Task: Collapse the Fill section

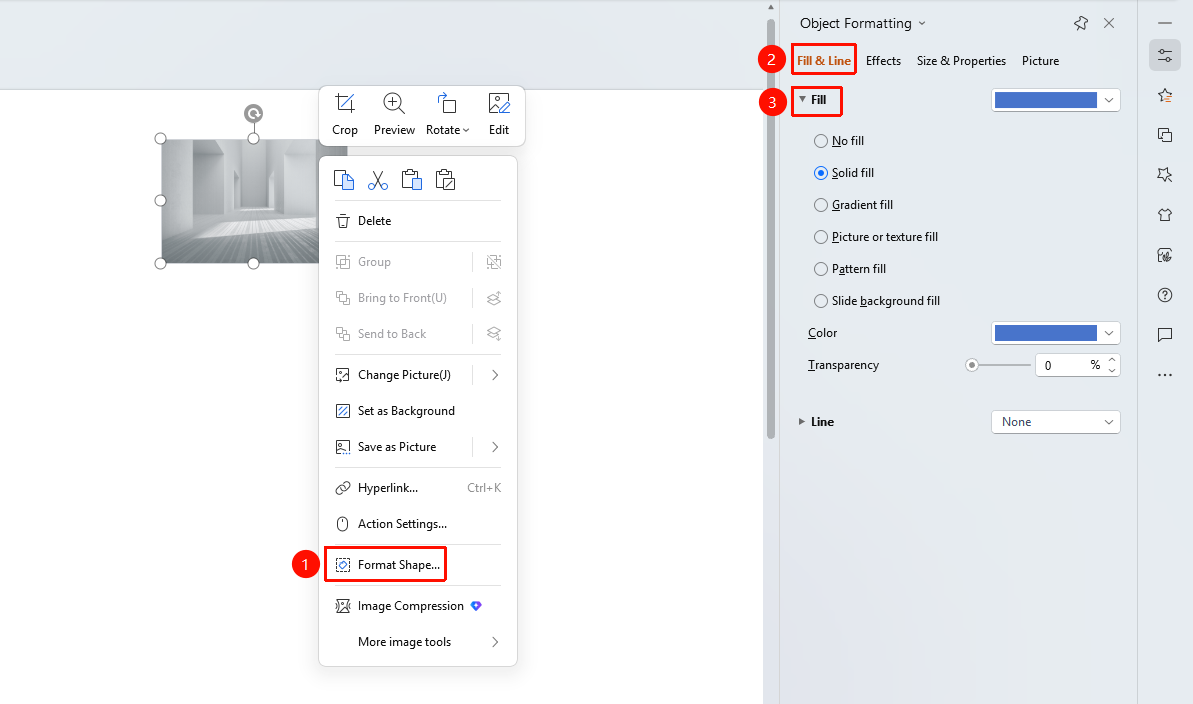Action: coord(802,100)
